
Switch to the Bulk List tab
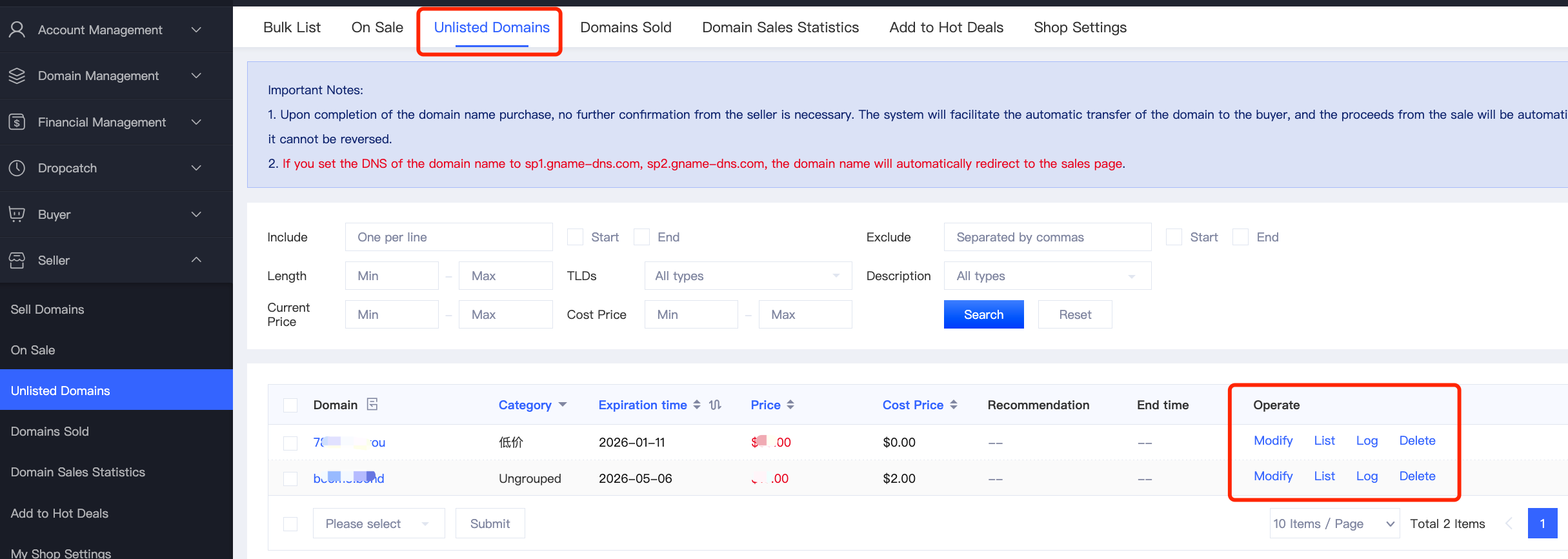pyautogui.click(x=292, y=27)
